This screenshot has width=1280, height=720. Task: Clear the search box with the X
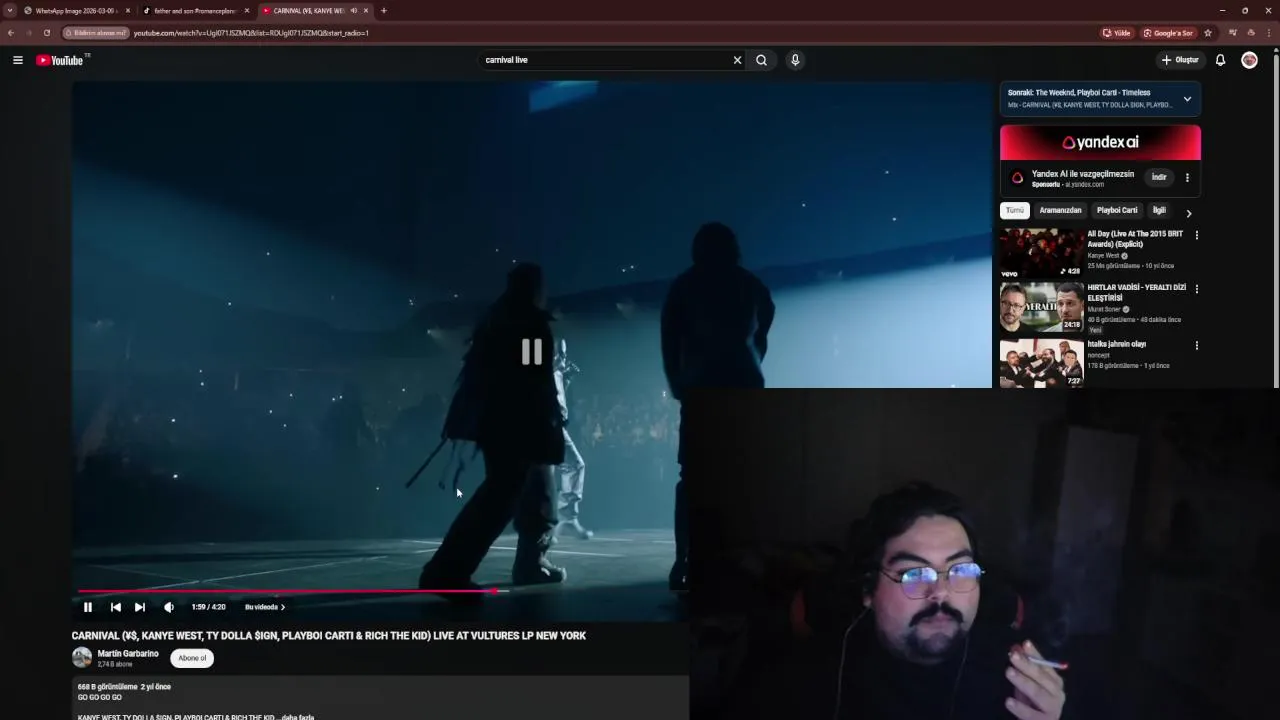(x=738, y=60)
